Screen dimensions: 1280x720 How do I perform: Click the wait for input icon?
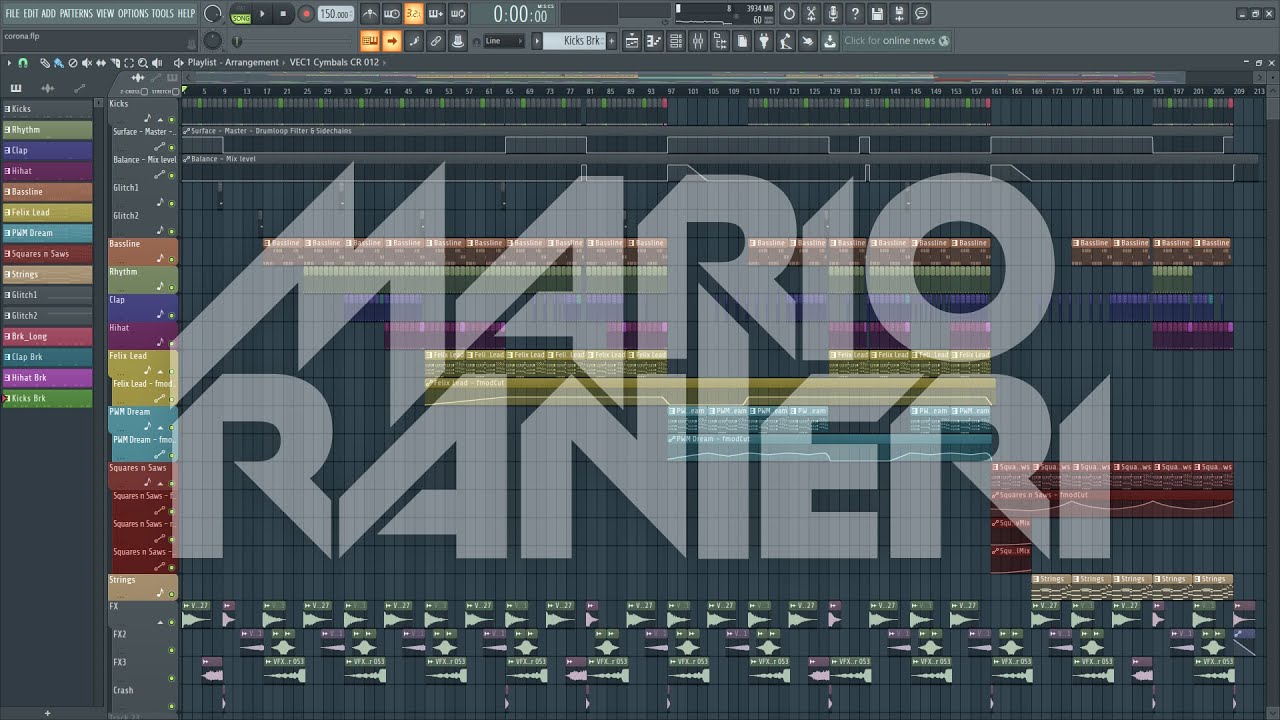coord(392,14)
